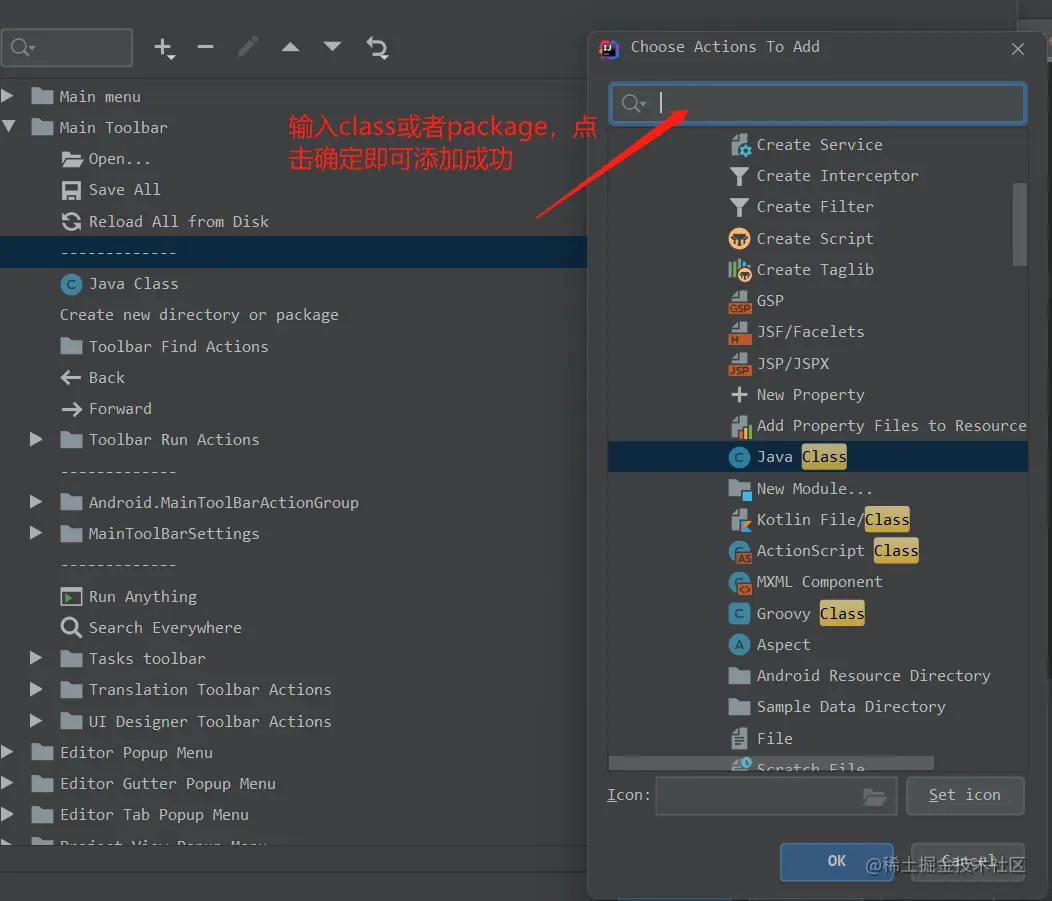Select the Forward action row
1052x901 pixels.
tap(106, 409)
